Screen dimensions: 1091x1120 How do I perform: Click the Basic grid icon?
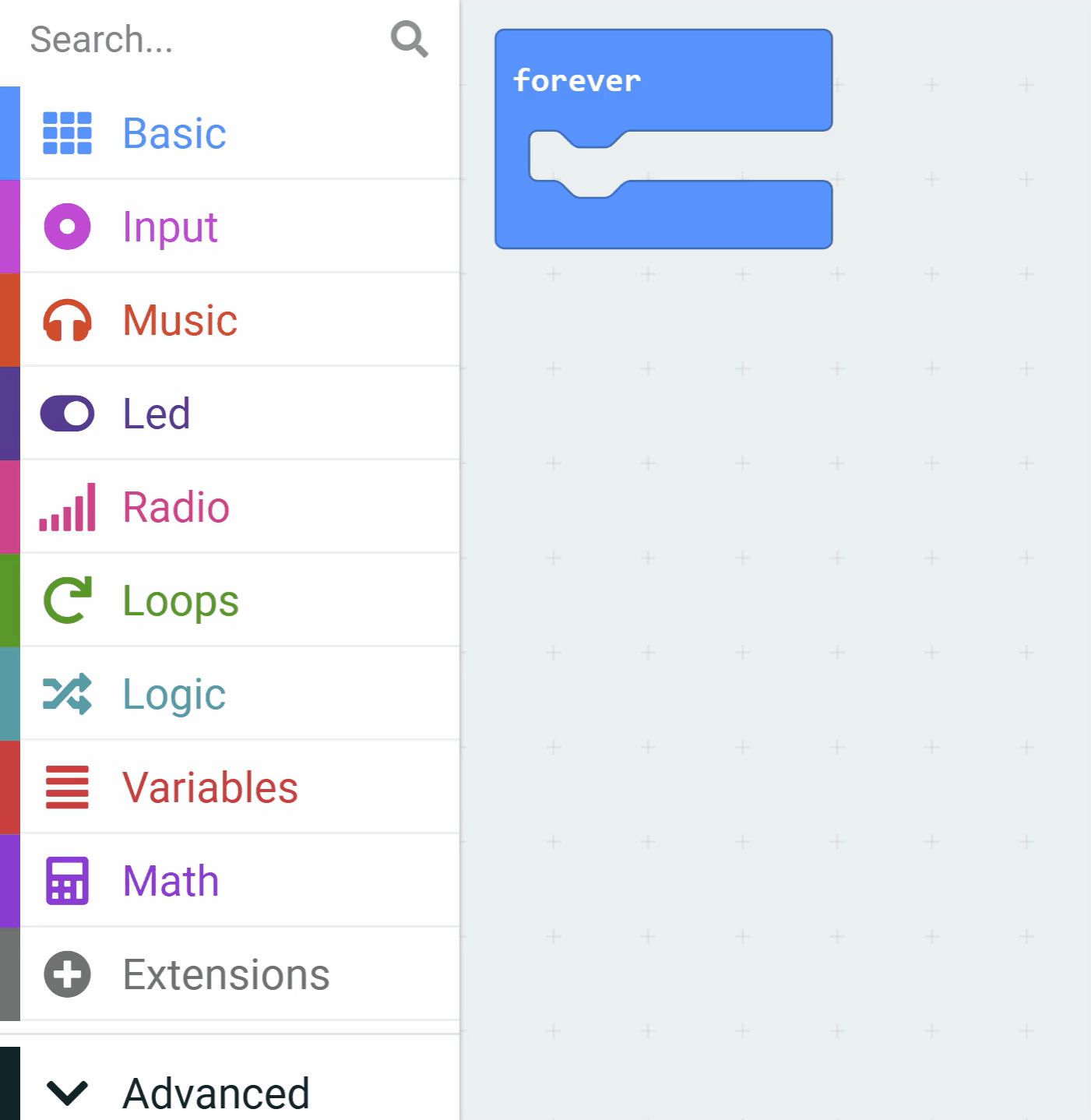[x=67, y=133]
